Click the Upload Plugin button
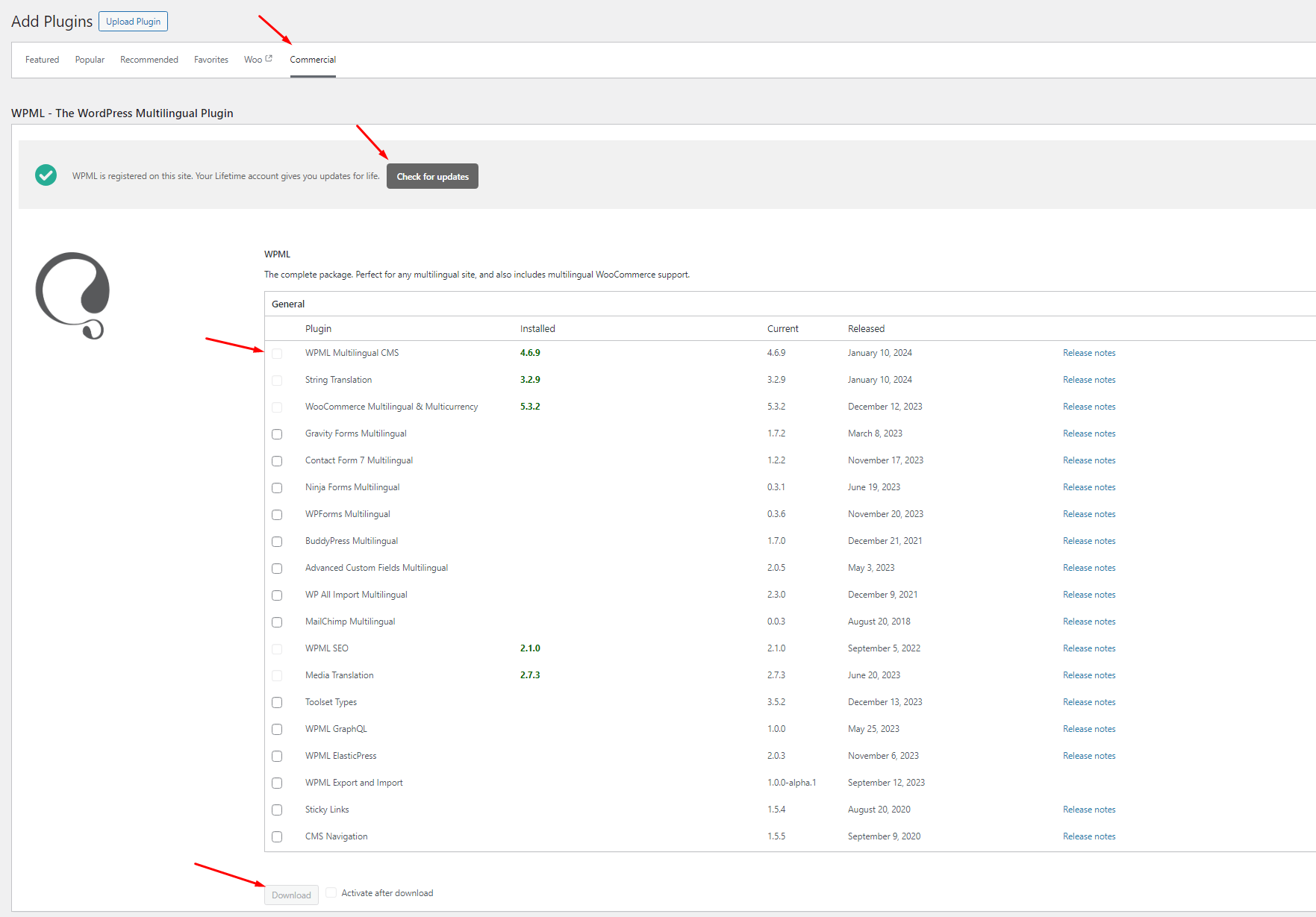Viewport: 1316px width, 917px height. [133, 22]
